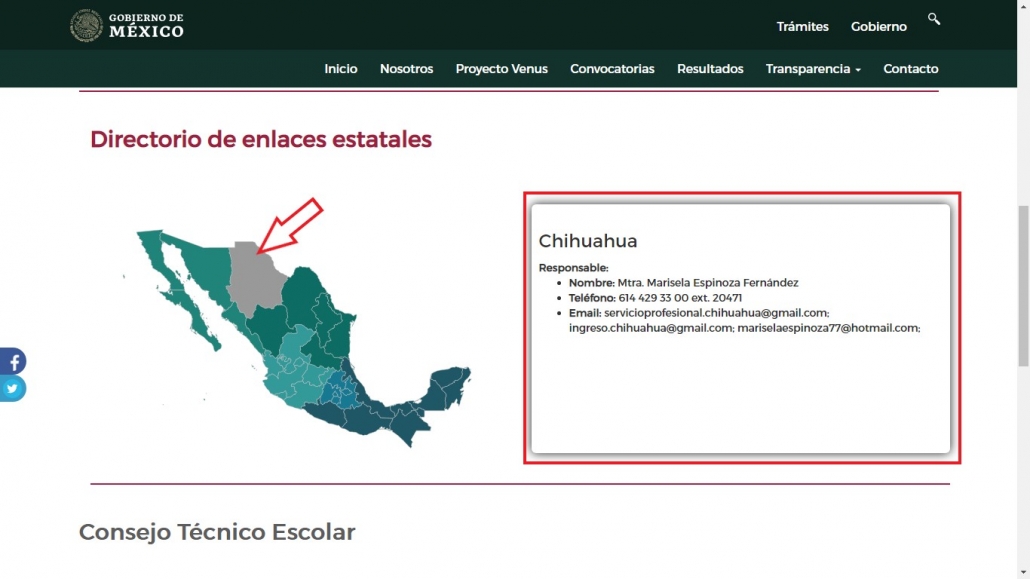
Task: Click the red arrow pointing at Chihuahua
Action: (x=291, y=224)
